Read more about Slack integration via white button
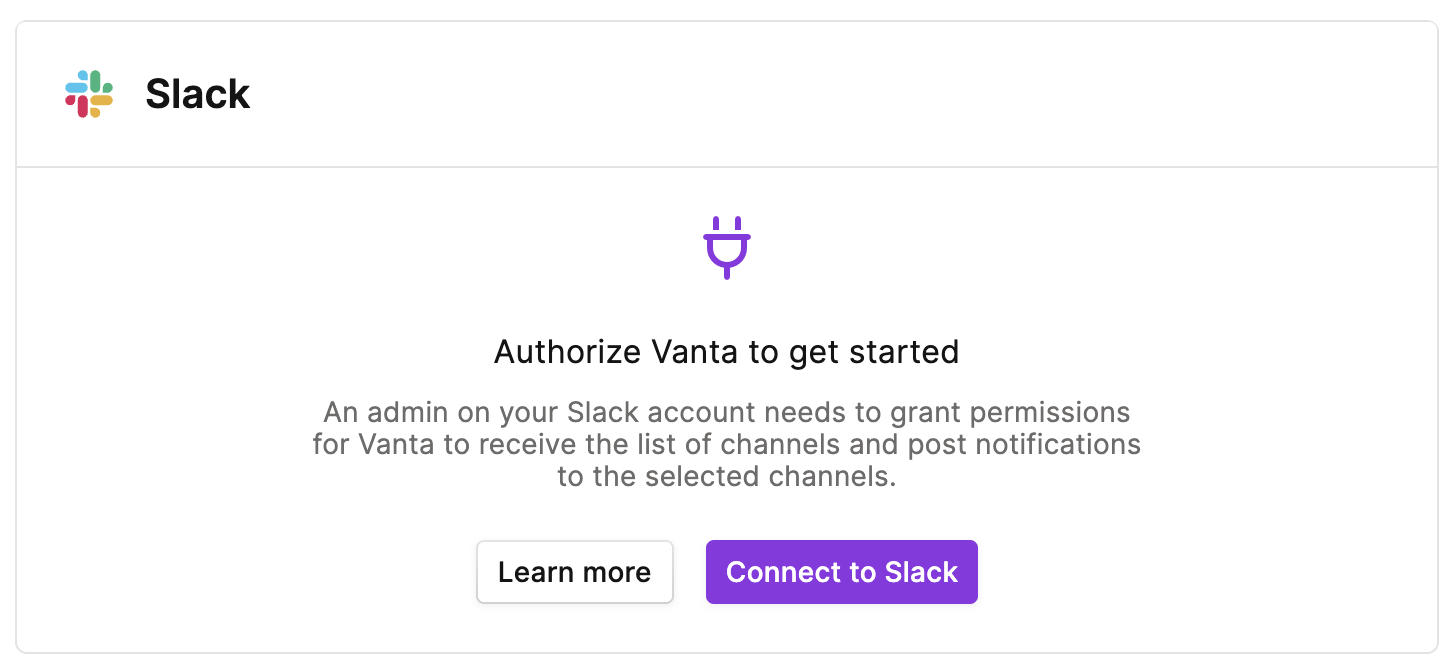The image size is (1452, 670). (x=575, y=572)
